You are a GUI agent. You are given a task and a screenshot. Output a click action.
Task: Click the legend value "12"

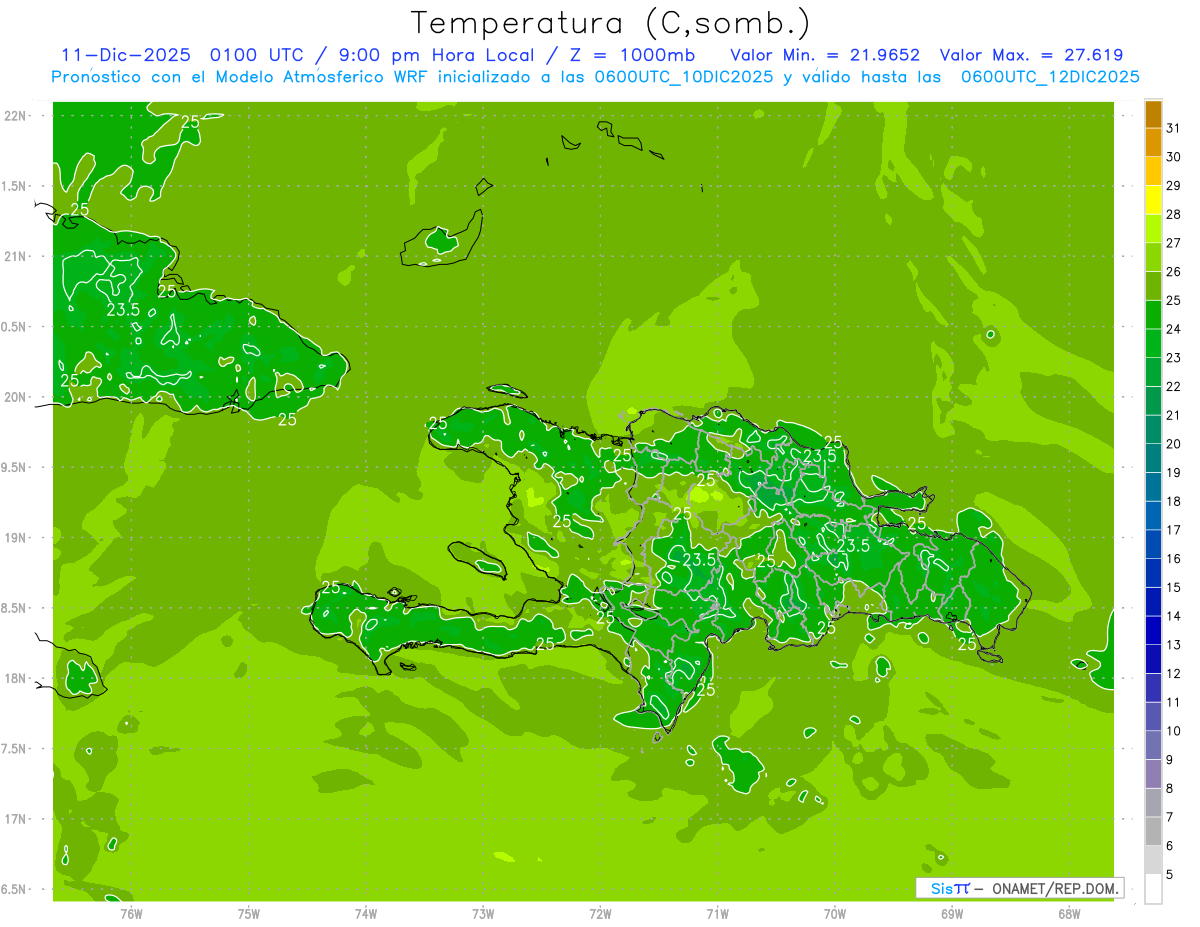1174,674
